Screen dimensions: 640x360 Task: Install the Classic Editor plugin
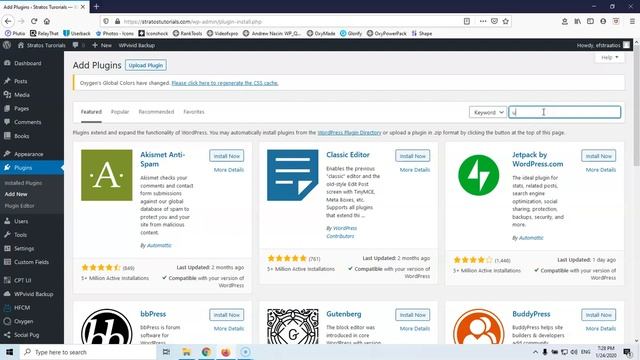(x=412, y=156)
